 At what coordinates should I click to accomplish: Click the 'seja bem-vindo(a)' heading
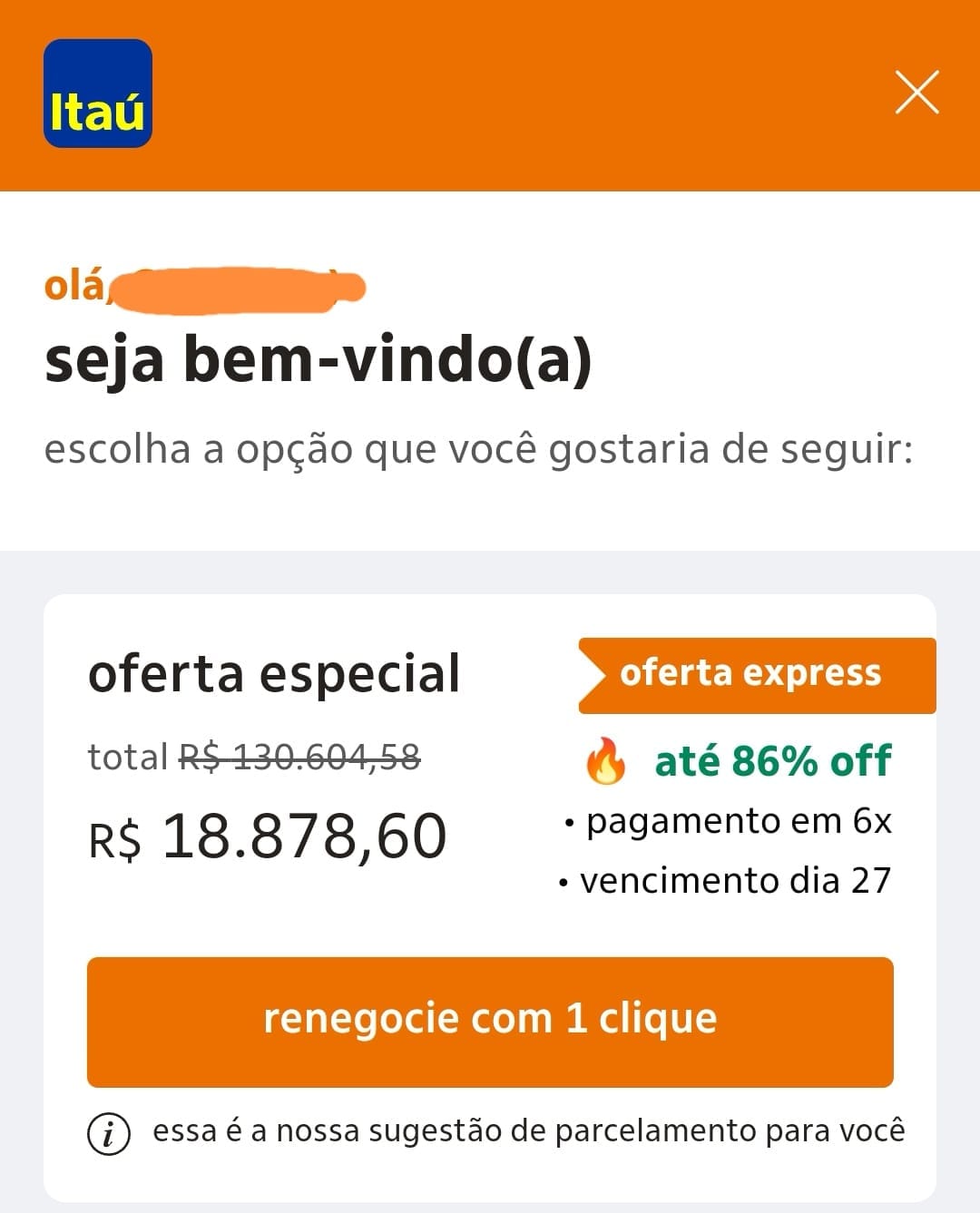(318, 359)
